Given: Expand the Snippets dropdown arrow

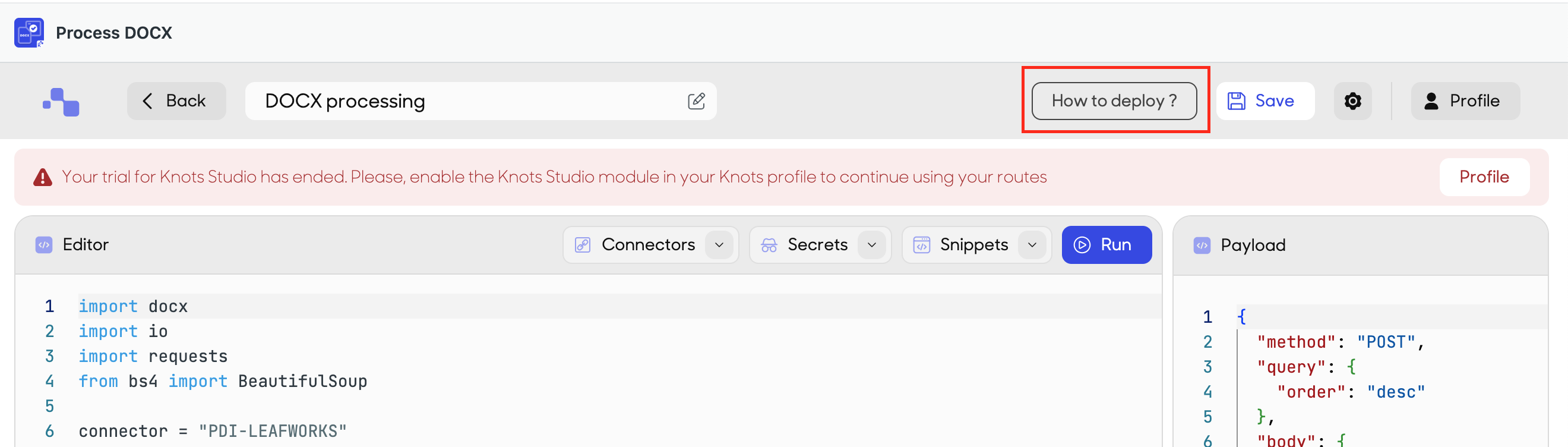Looking at the screenshot, I should click(1032, 245).
